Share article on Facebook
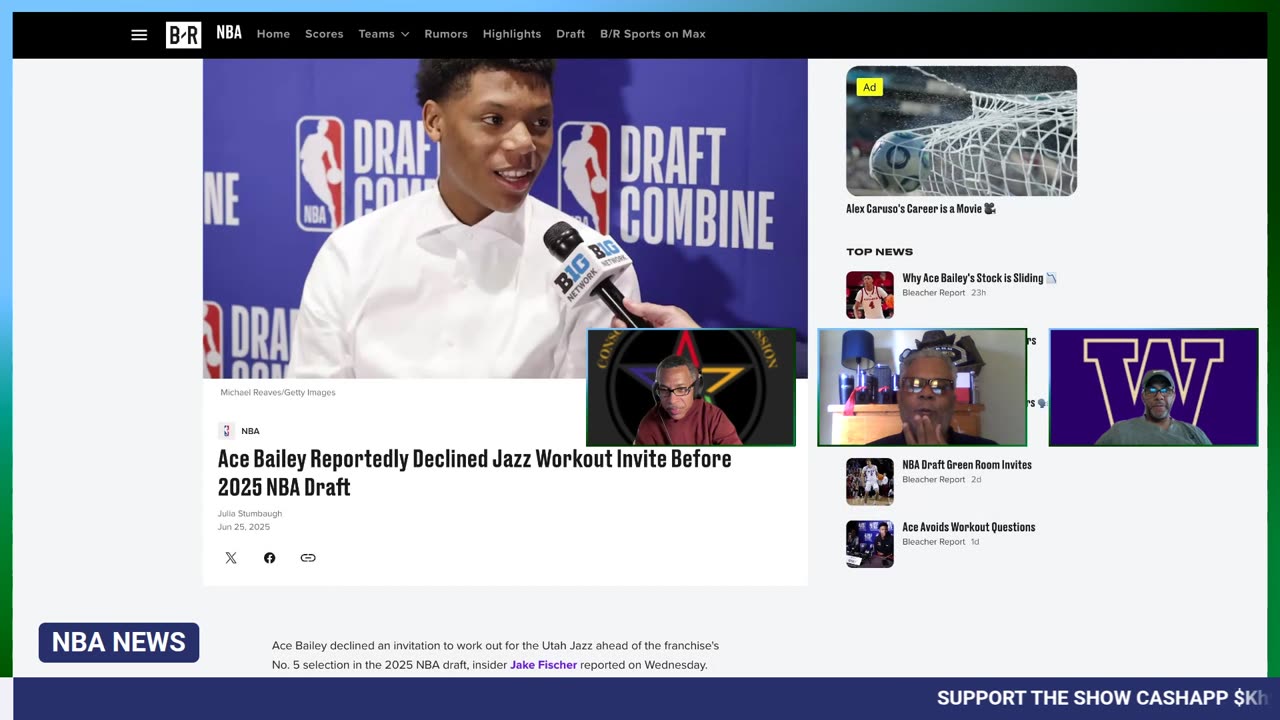This screenshot has width=1280, height=720. [269, 558]
